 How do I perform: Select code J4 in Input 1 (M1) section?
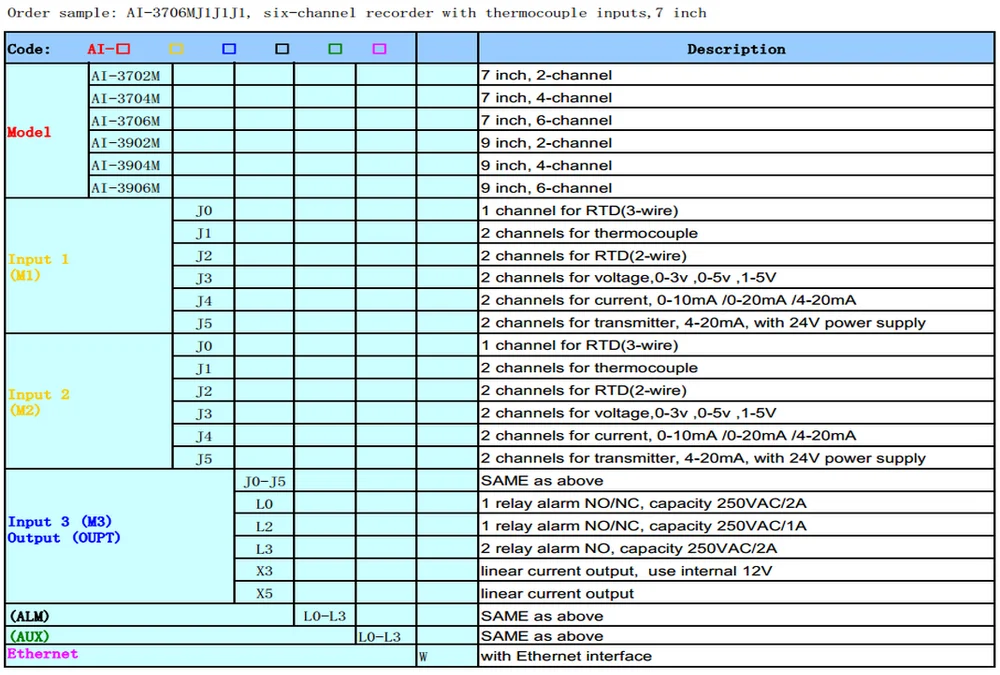(203, 301)
